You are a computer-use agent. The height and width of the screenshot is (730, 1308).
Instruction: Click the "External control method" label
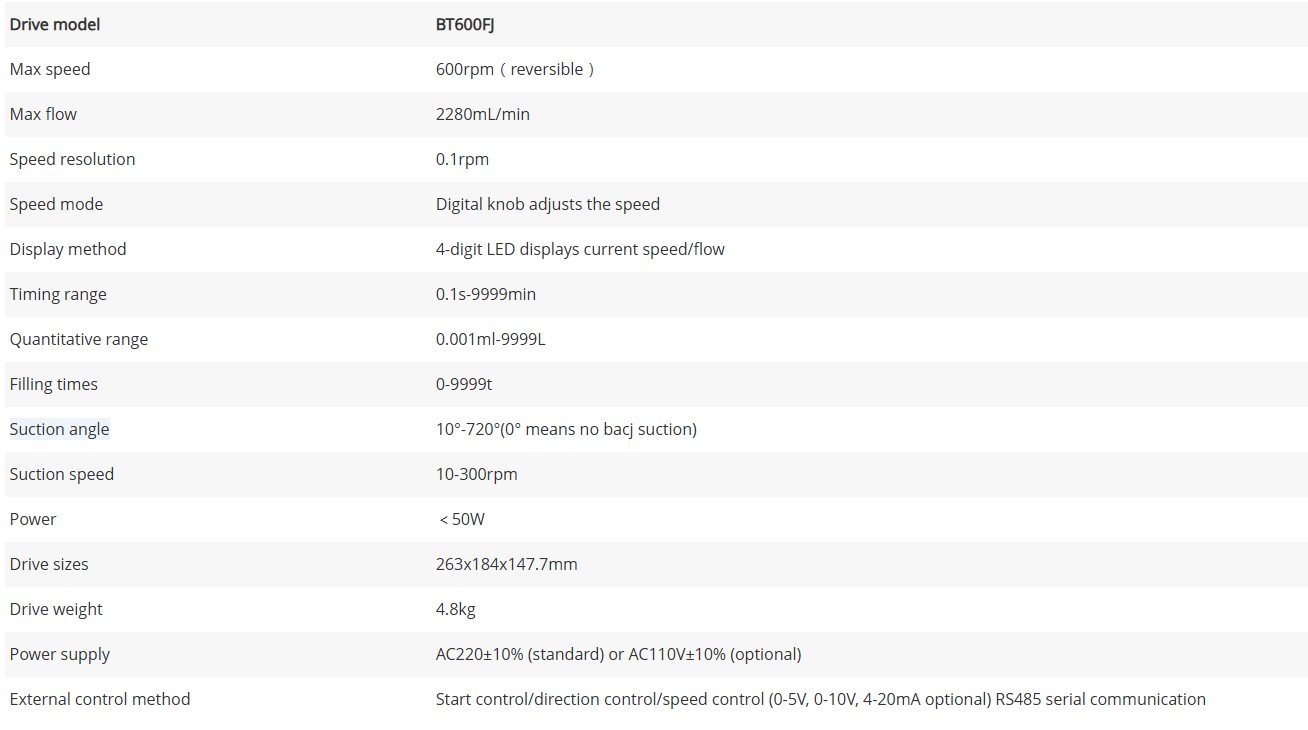100,699
